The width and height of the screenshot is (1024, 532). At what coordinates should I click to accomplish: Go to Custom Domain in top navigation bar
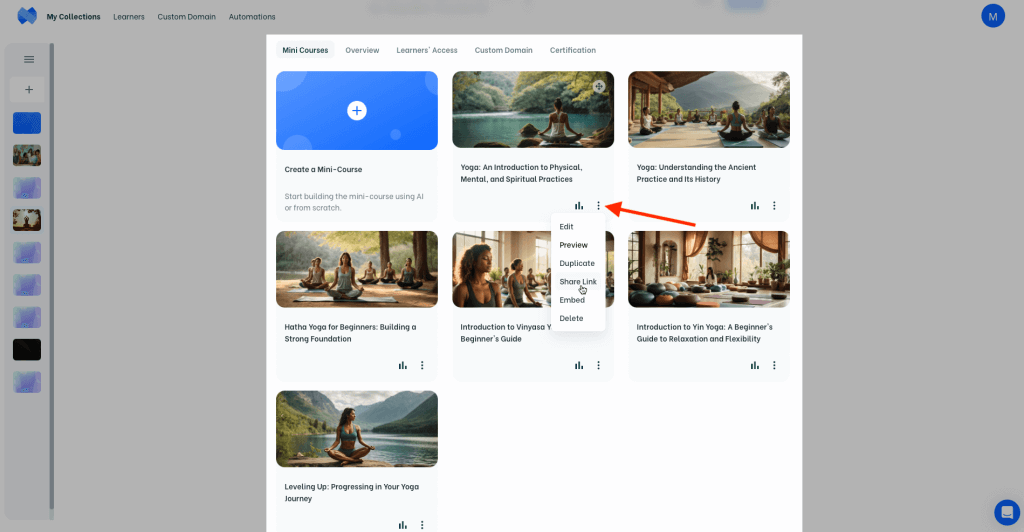[186, 17]
